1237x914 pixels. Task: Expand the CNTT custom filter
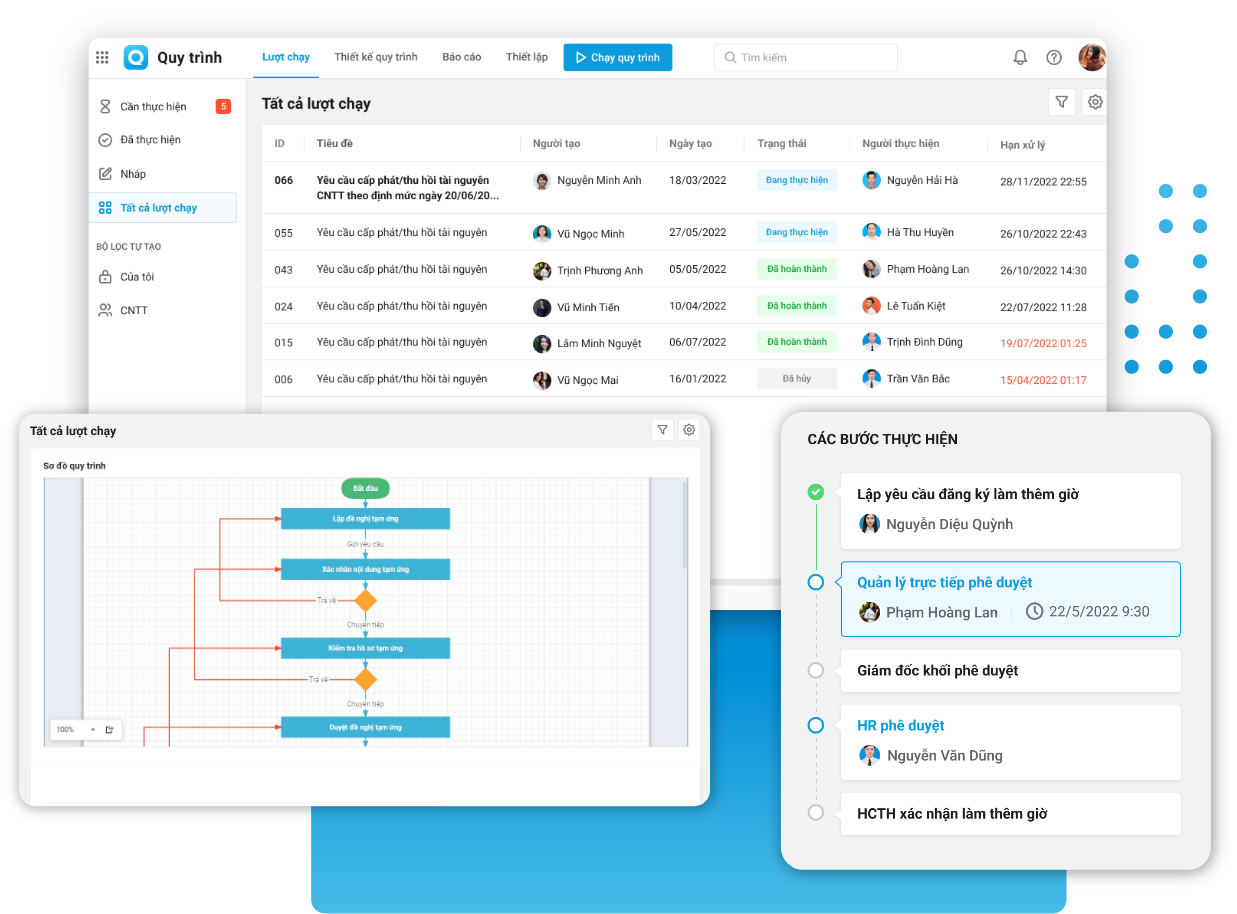tap(134, 310)
